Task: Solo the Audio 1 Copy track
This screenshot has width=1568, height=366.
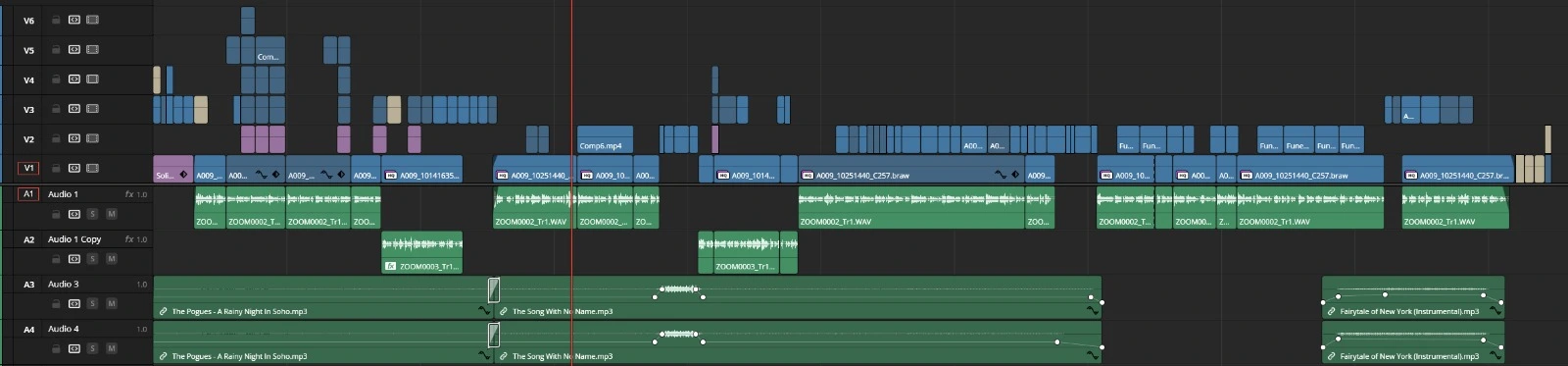Action: [x=92, y=259]
